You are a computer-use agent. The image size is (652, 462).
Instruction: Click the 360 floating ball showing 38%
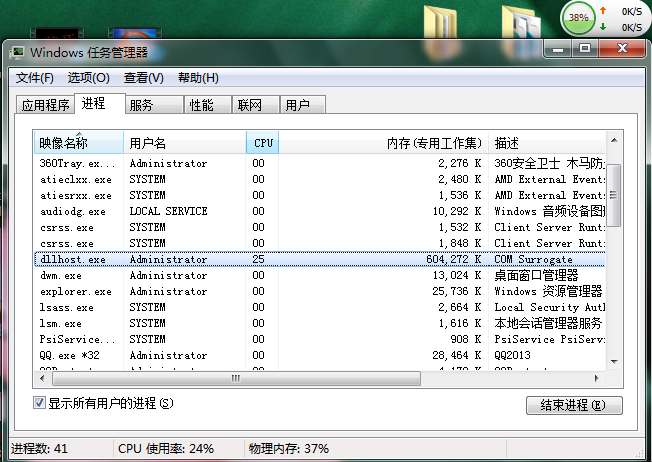tap(578, 18)
